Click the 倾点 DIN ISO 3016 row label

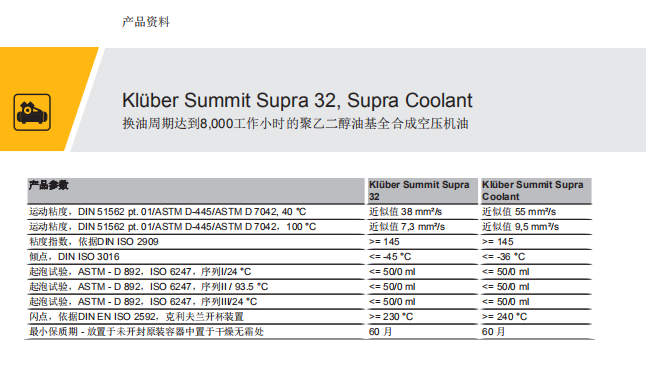point(74,257)
